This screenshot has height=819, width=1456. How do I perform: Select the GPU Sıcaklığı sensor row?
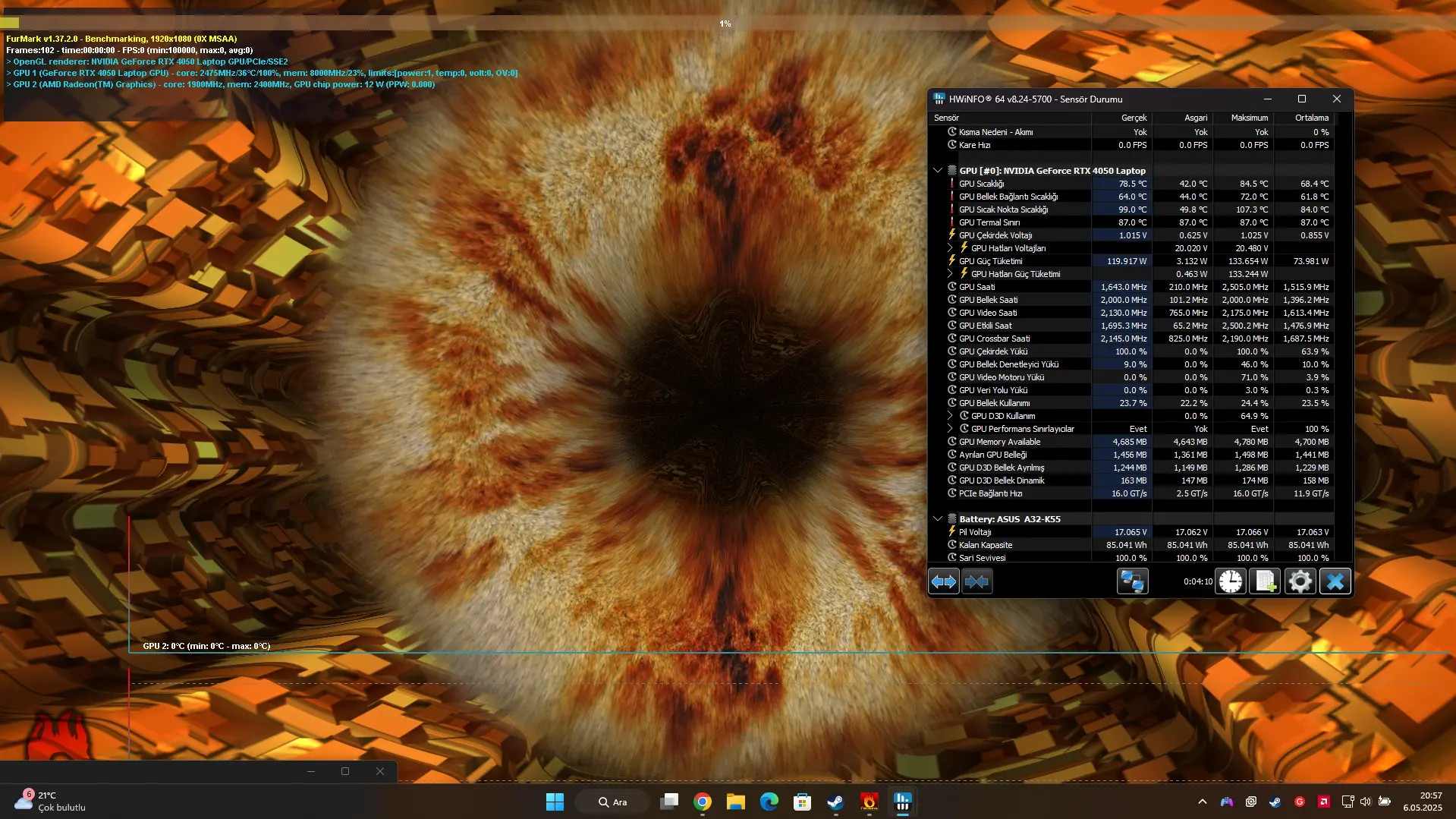pos(1131,184)
